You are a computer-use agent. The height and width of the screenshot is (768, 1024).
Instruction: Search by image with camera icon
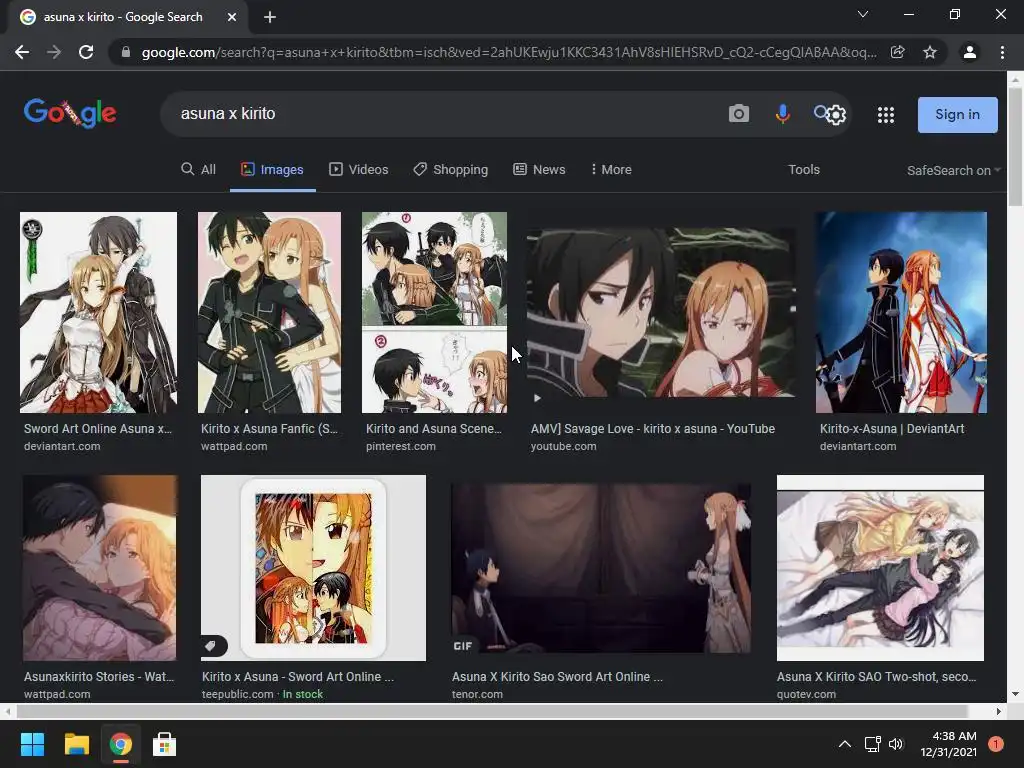coord(739,114)
